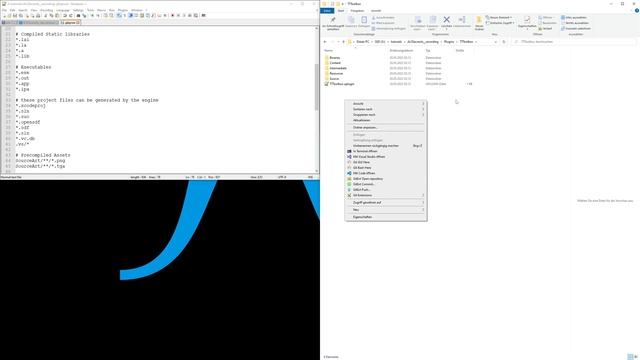
Task: Click GitExt Commit... entry
Action: [385, 184]
